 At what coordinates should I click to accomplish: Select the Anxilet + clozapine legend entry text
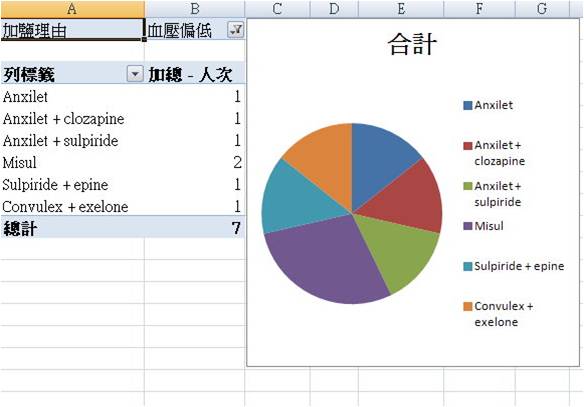coord(499,153)
